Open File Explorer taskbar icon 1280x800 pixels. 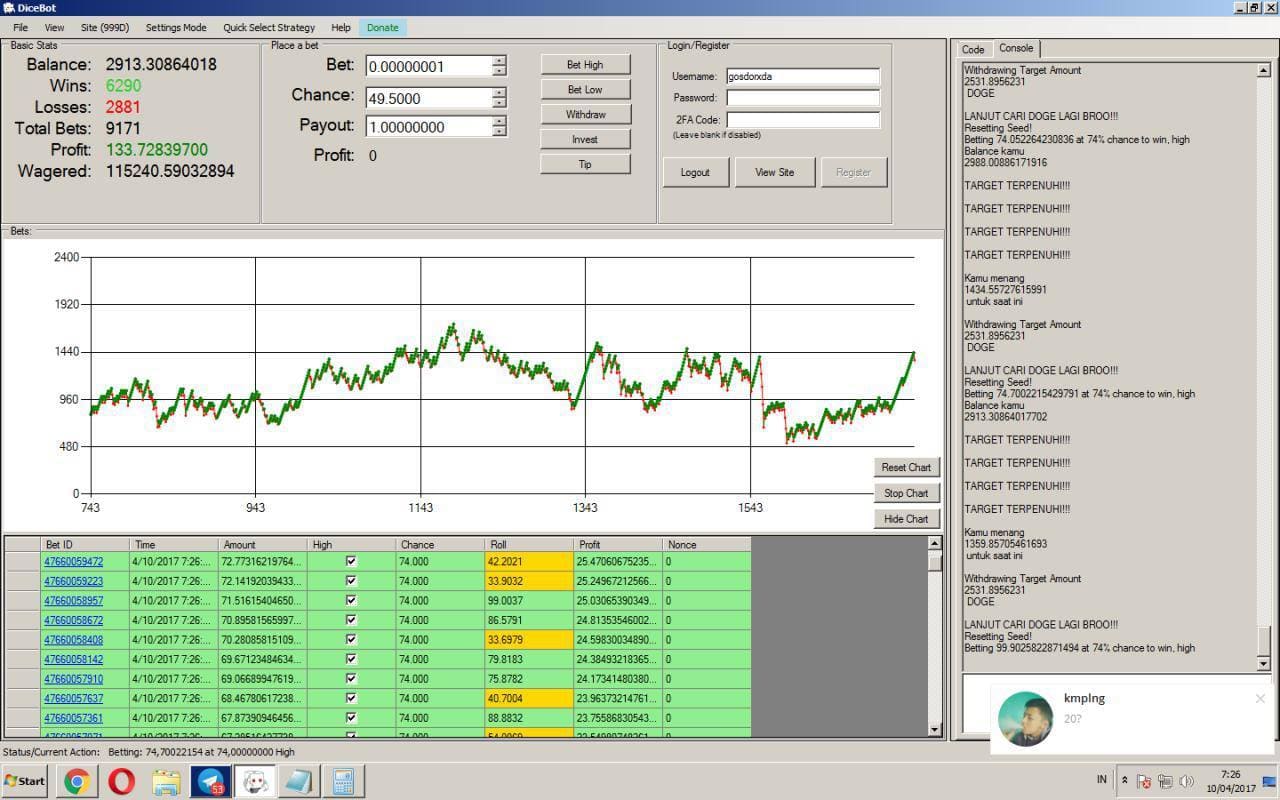click(166, 781)
